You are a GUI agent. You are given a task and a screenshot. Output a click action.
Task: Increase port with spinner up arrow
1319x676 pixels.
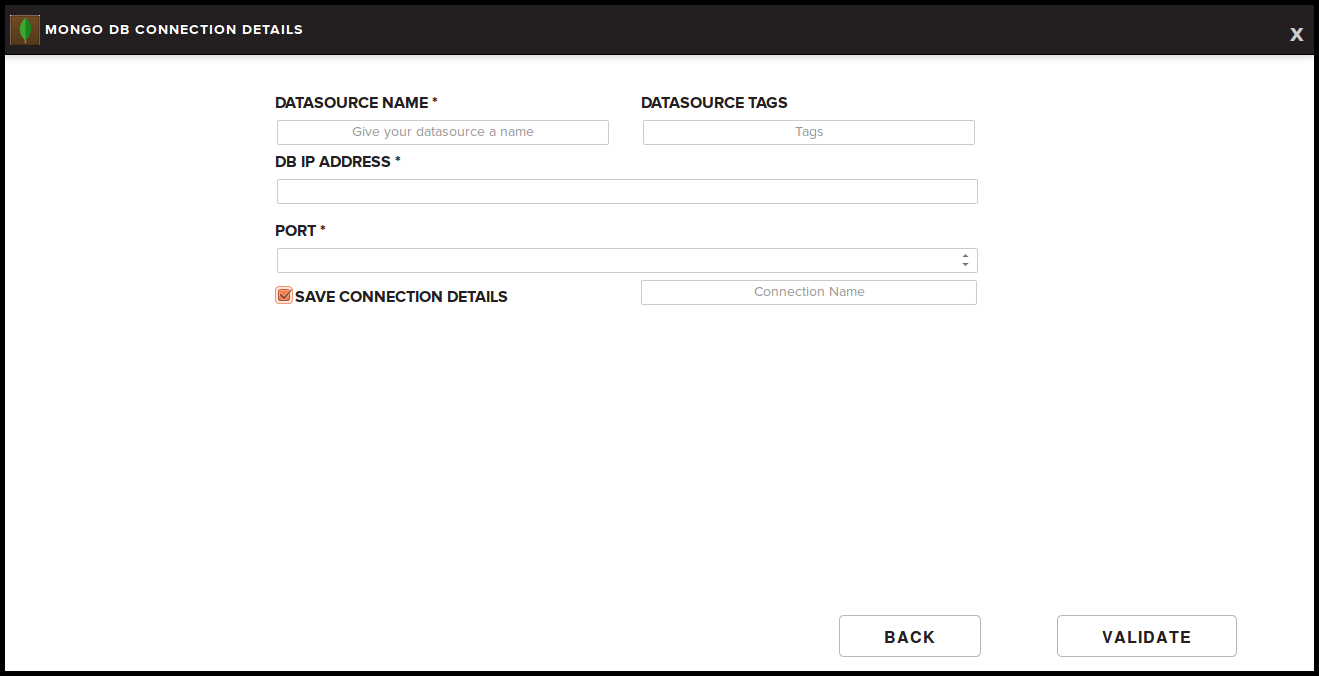pyautogui.click(x=965, y=256)
